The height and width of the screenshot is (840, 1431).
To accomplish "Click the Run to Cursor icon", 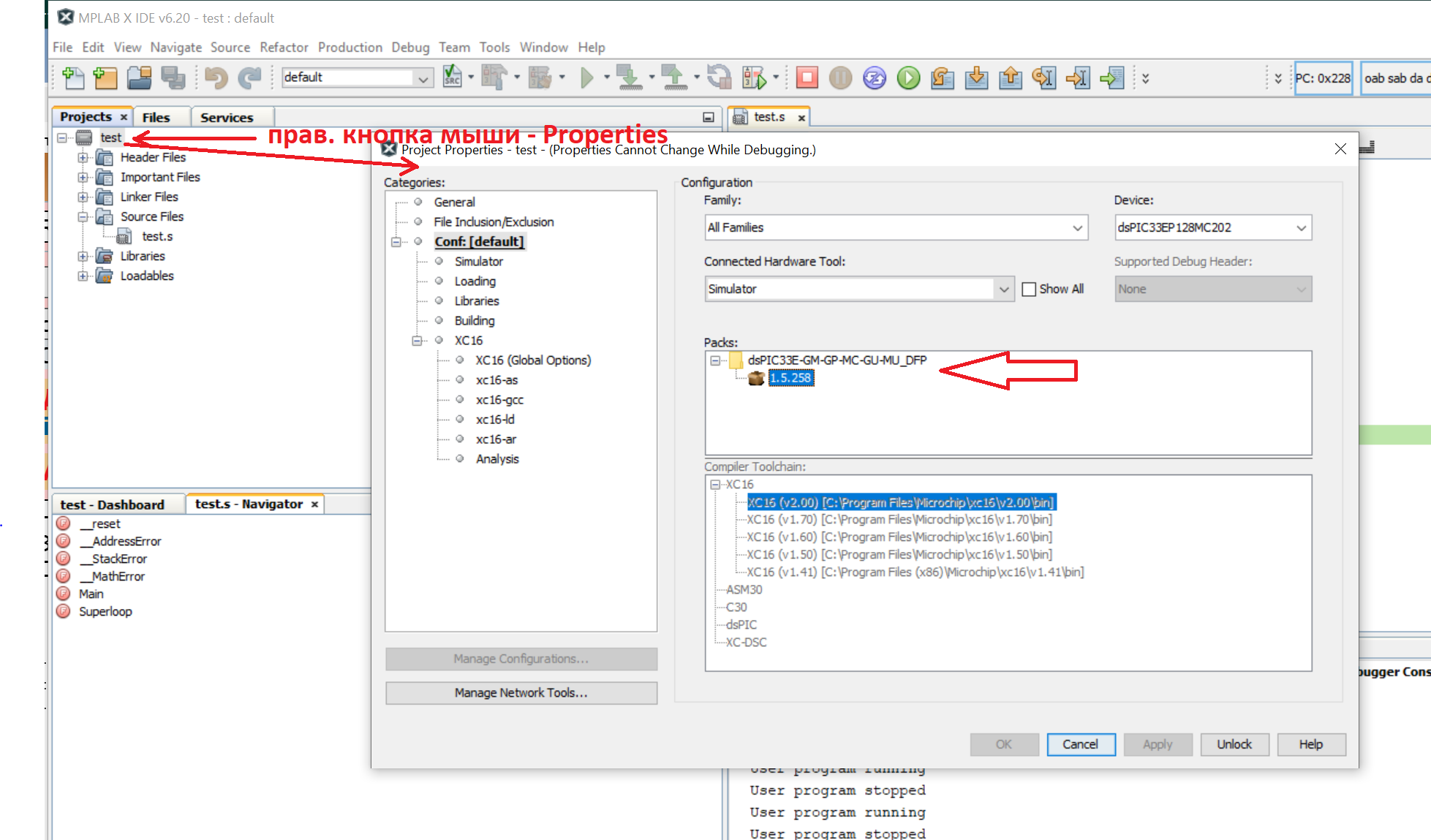I will [1044, 77].
